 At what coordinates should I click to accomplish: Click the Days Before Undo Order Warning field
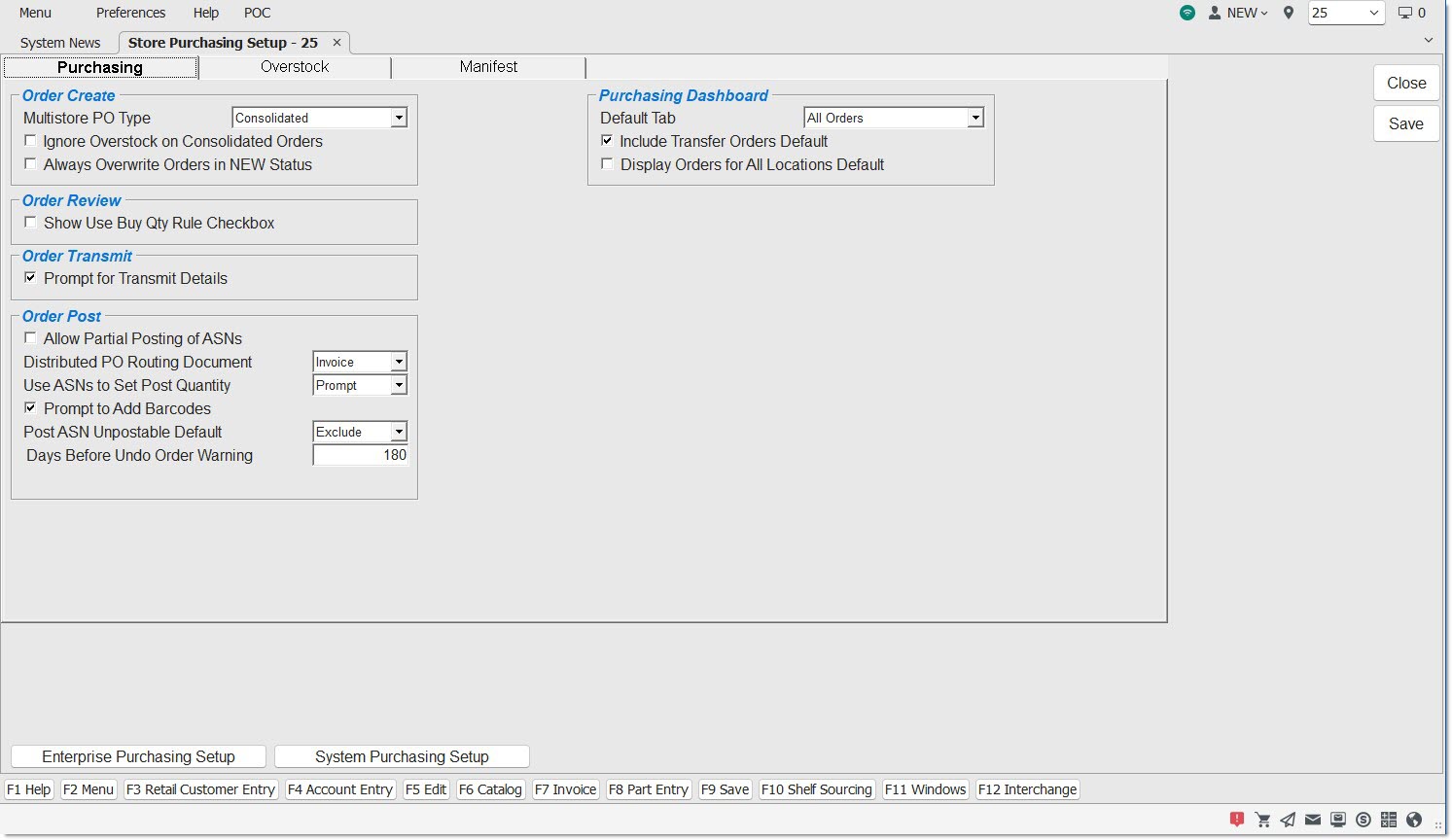360,455
